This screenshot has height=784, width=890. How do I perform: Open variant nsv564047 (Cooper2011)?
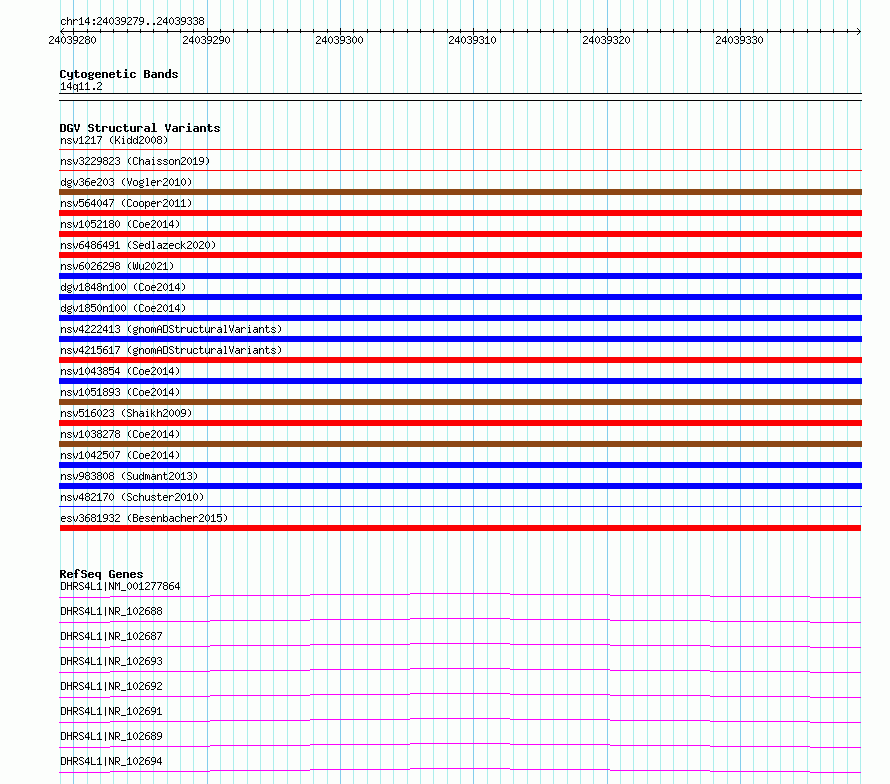pyautogui.click(x=126, y=203)
